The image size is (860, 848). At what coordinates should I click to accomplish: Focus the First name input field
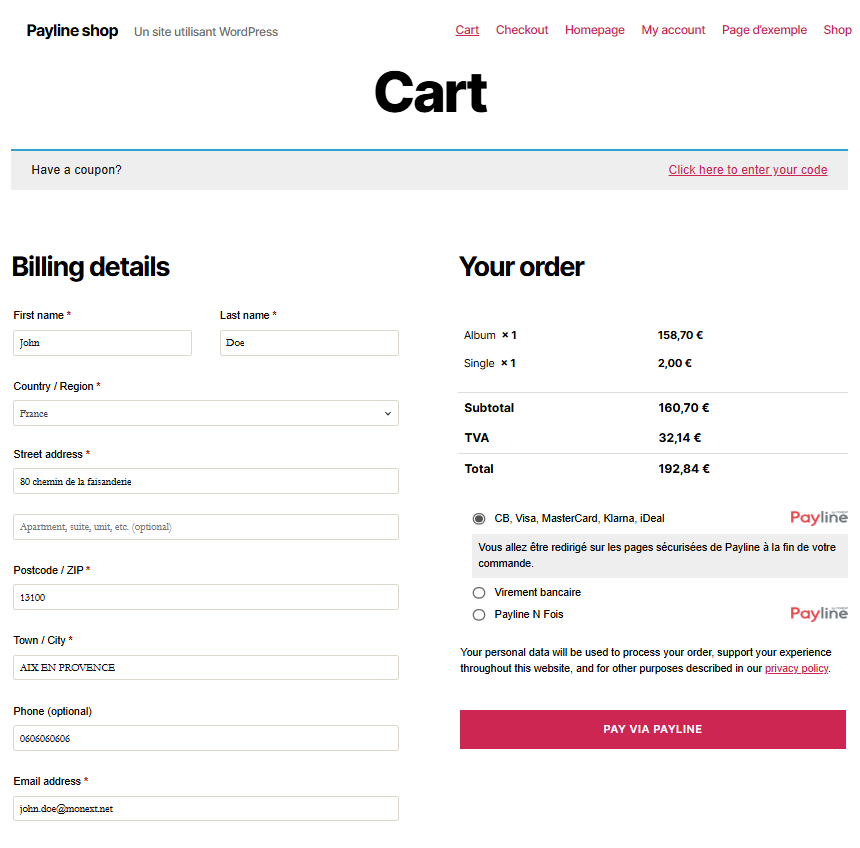click(x=103, y=343)
